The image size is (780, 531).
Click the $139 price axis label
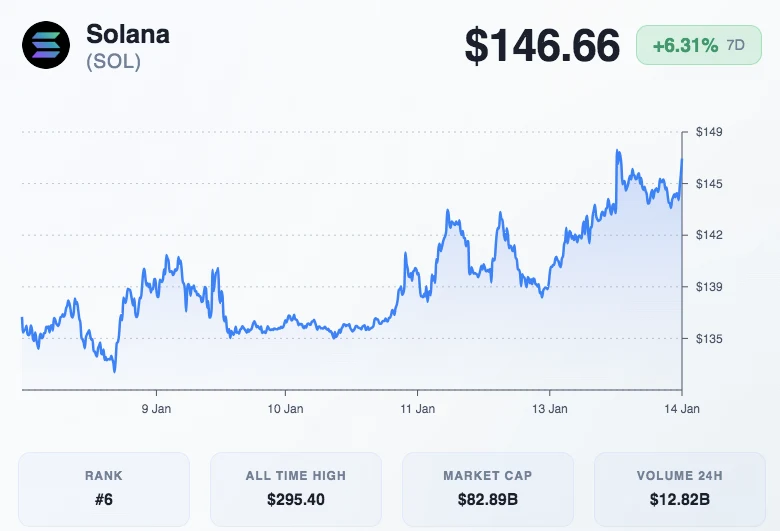tap(709, 287)
